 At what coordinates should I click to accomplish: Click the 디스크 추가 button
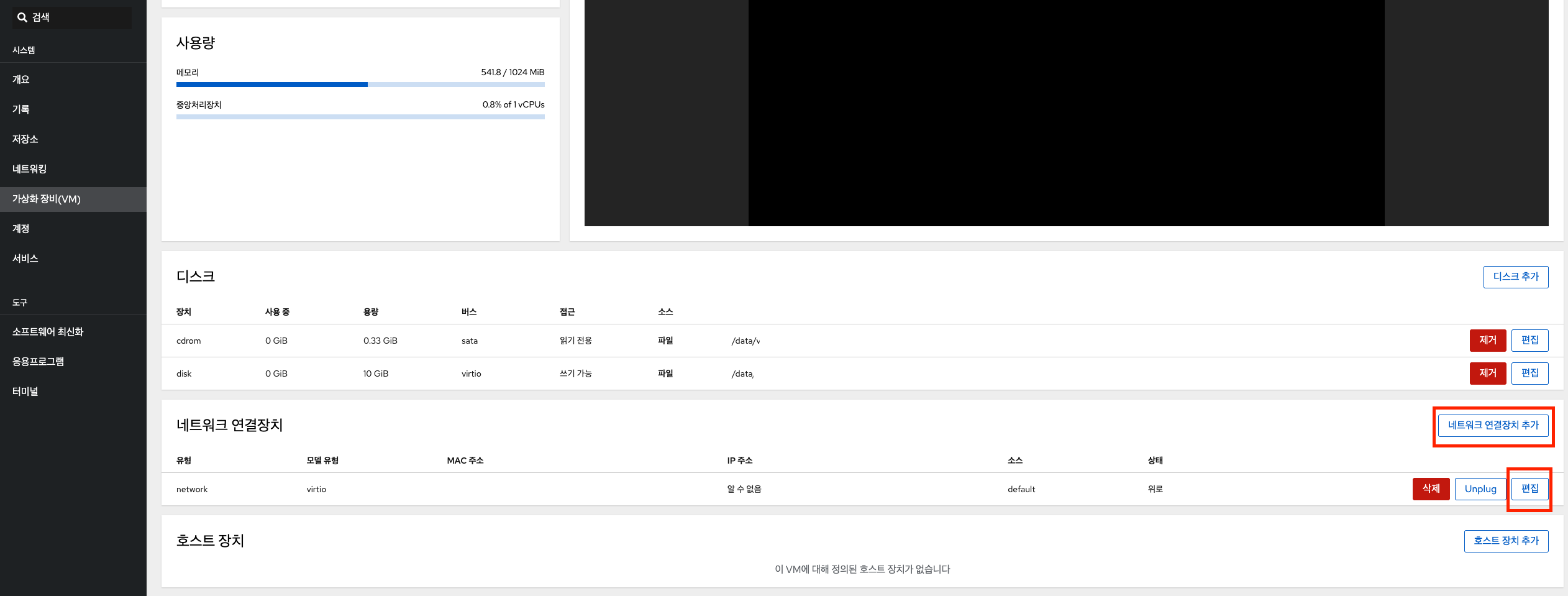tap(1515, 277)
